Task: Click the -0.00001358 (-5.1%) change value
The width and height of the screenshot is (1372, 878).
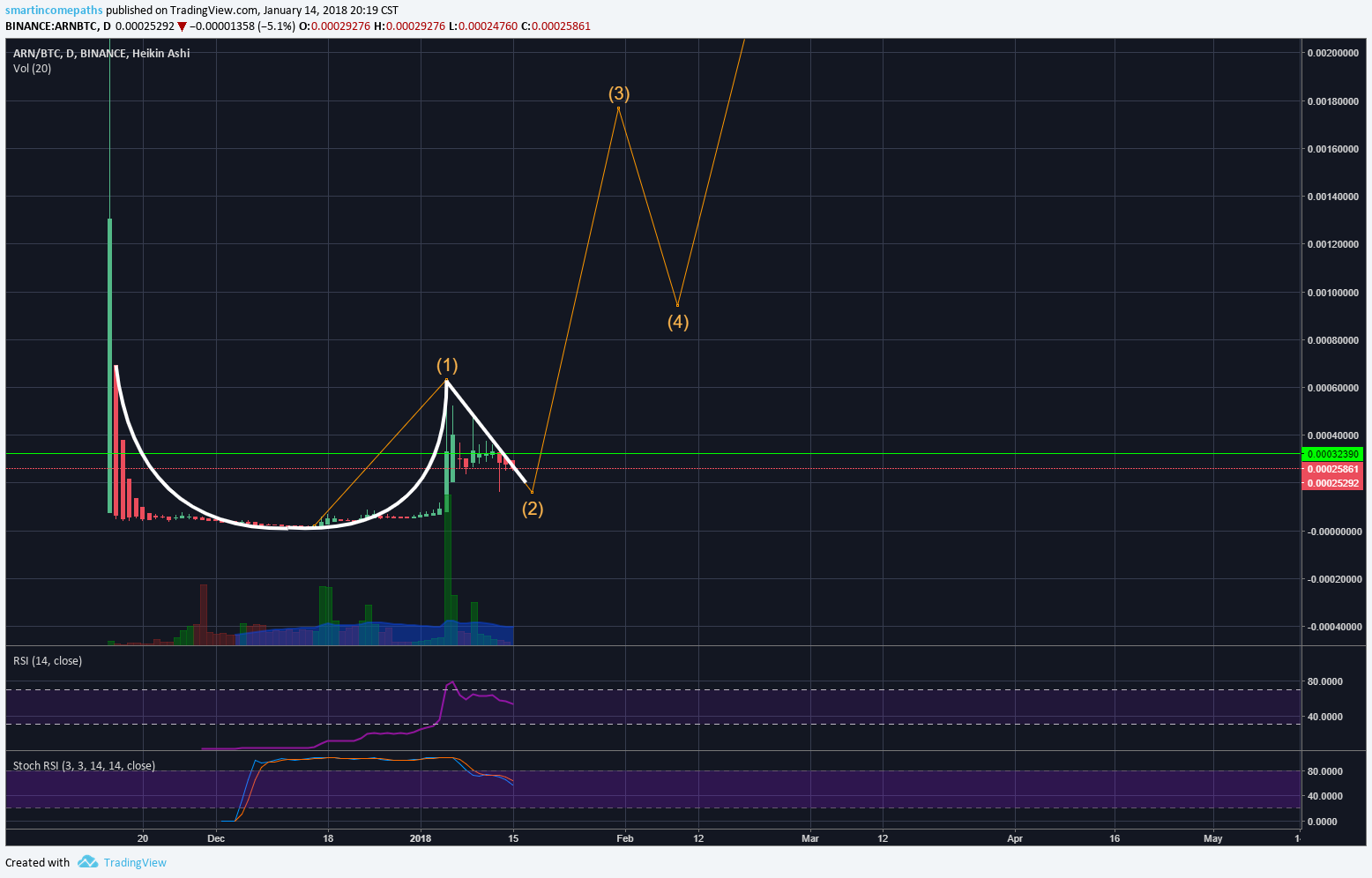Action: pyautogui.click(x=242, y=26)
